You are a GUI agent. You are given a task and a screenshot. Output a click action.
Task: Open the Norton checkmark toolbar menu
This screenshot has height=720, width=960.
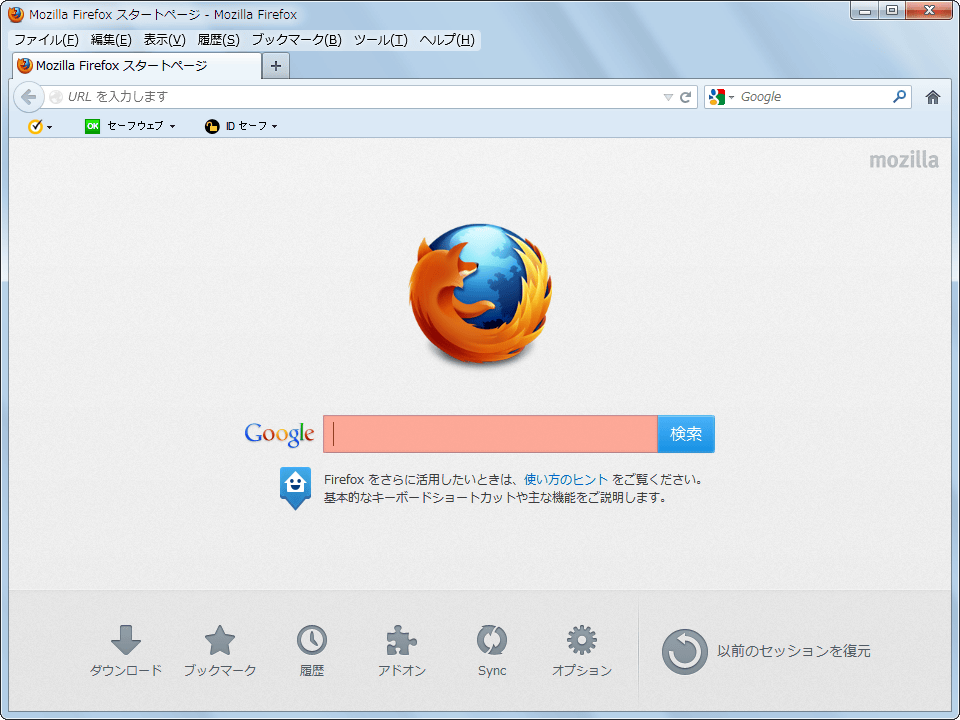point(40,126)
